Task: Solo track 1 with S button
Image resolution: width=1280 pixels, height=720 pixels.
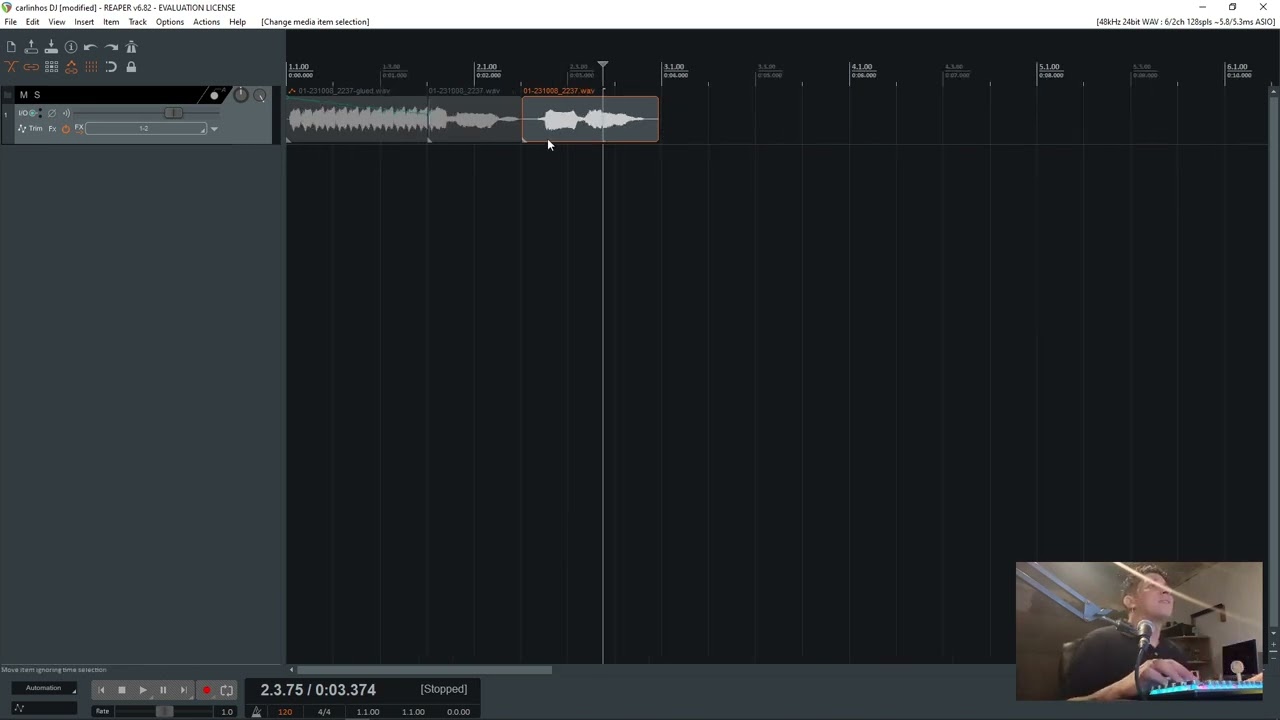Action: (37, 95)
